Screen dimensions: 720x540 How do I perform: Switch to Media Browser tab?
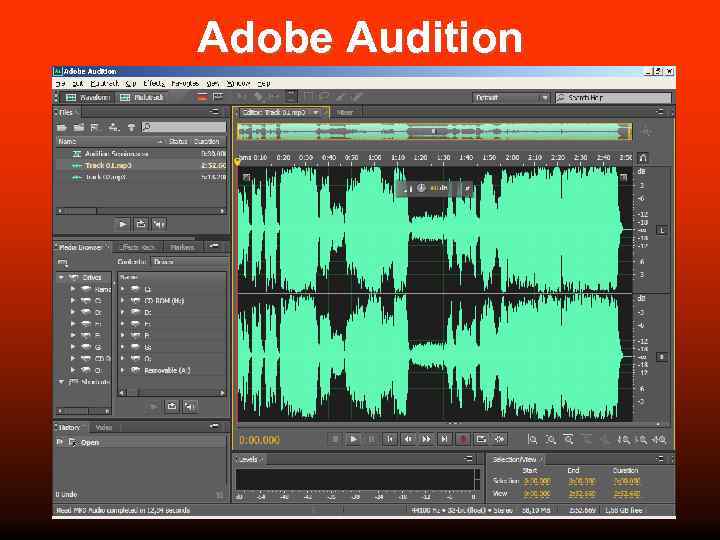click(x=81, y=247)
